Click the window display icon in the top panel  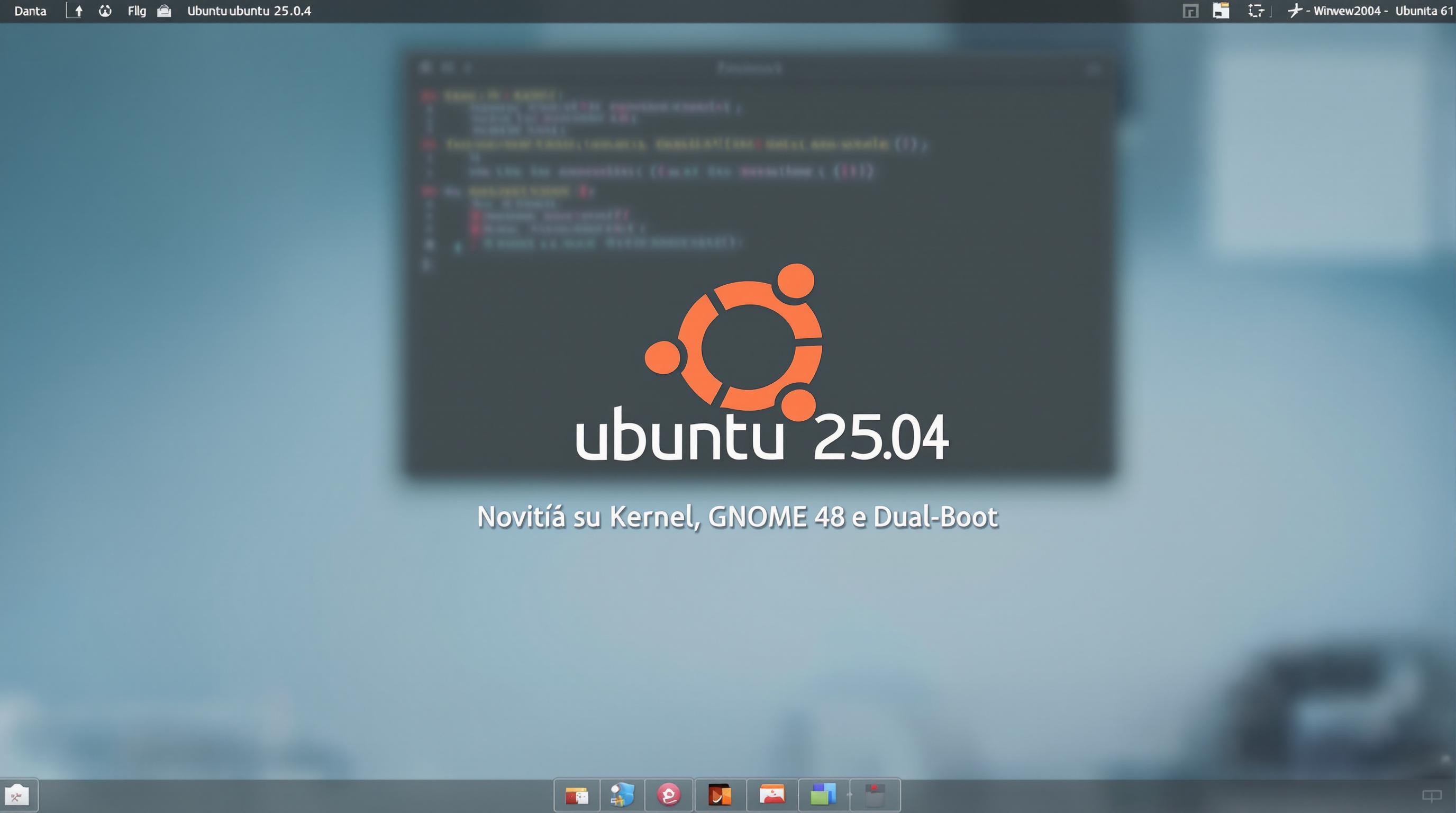[1189, 10]
